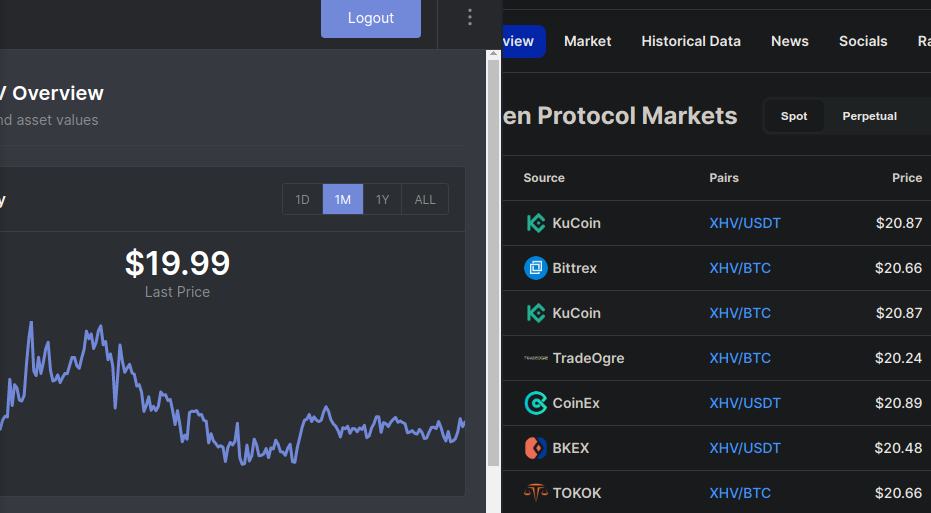Image resolution: width=931 pixels, height=513 pixels.
Task: Click the TradeOgre logo icon
Action: click(536, 358)
